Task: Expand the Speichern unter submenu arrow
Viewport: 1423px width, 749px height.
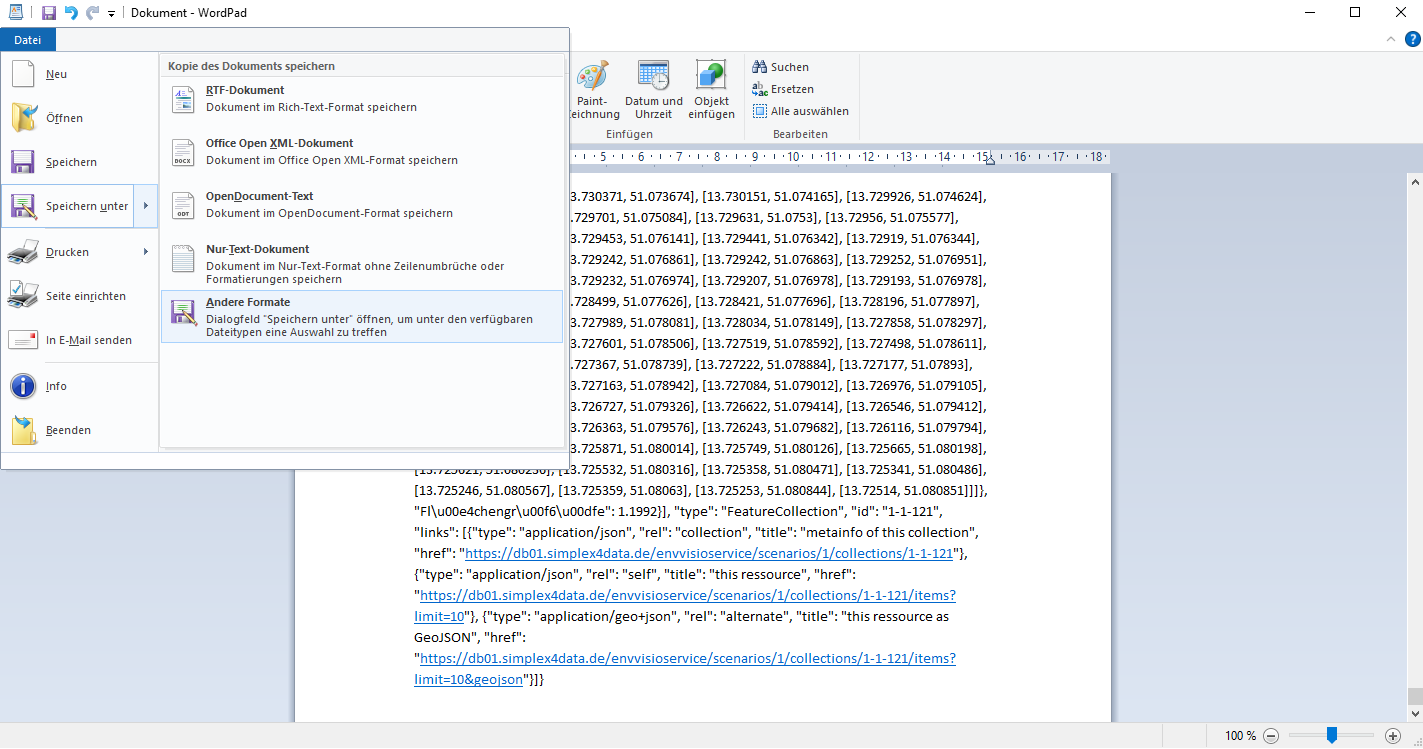Action: tap(146, 206)
